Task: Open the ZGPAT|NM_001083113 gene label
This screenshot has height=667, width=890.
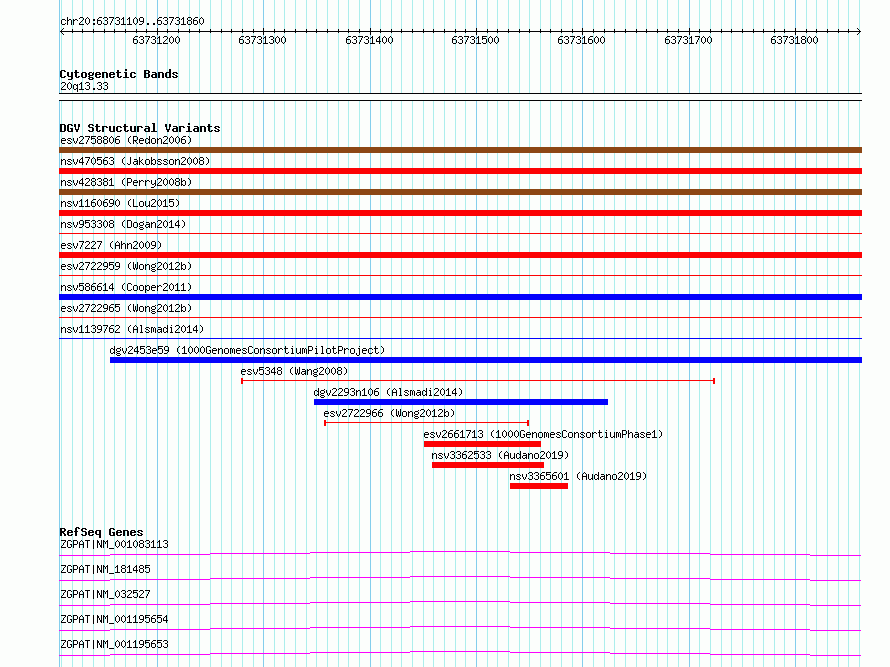Action: click(x=114, y=544)
